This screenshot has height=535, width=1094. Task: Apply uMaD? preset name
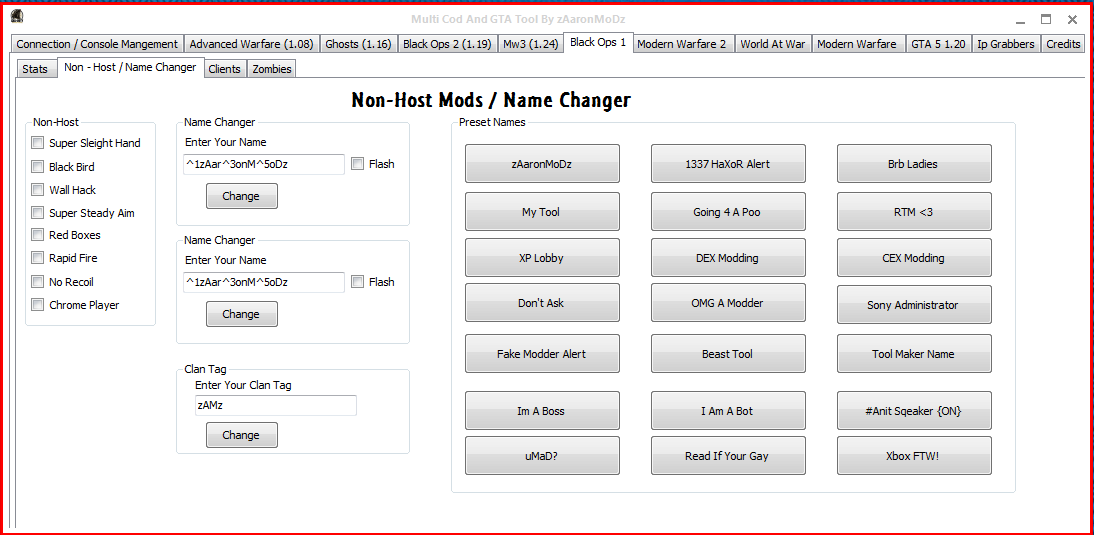click(542, 455)
